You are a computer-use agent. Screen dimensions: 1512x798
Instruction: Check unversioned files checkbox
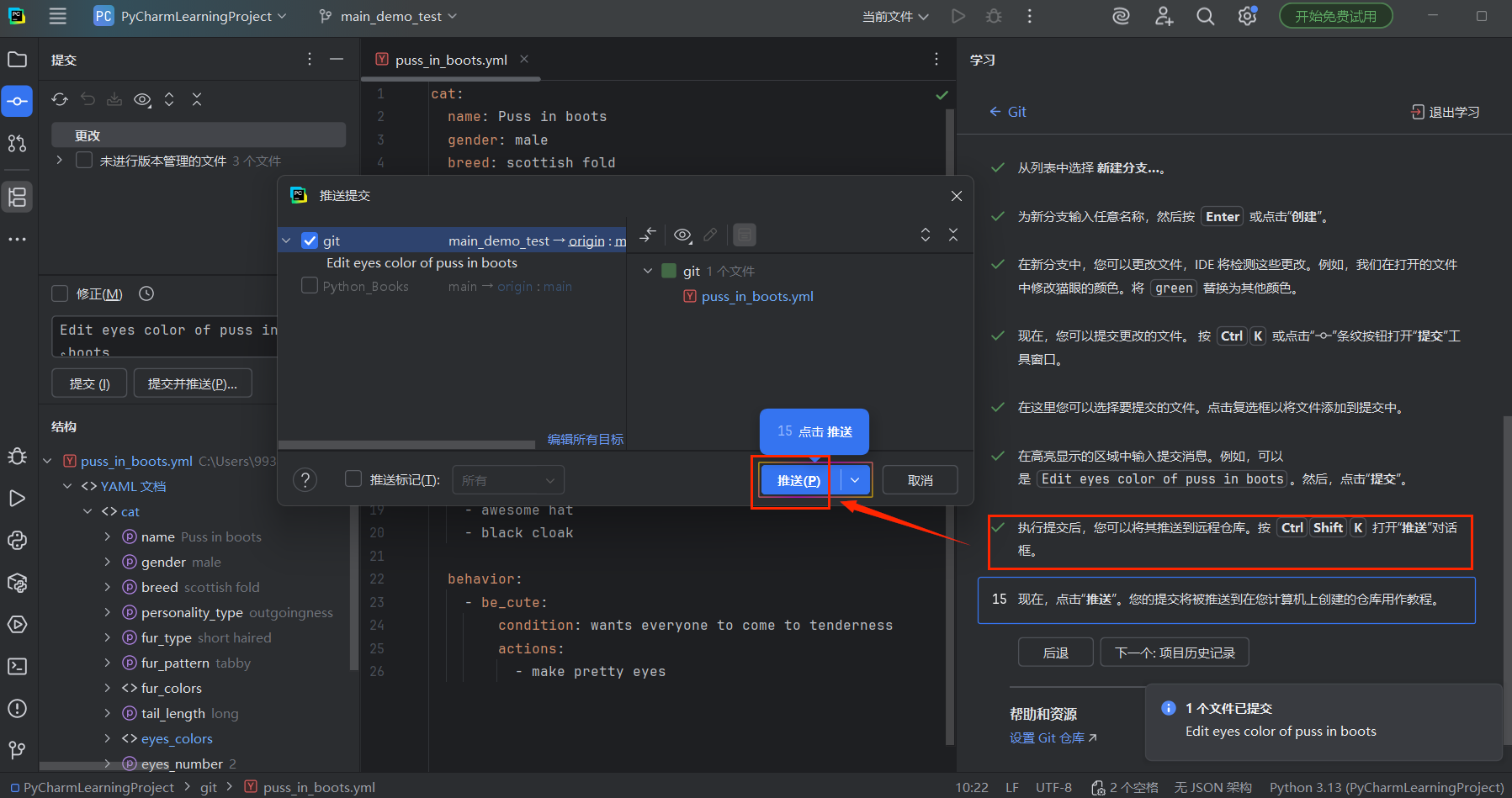tap(84, 160)
